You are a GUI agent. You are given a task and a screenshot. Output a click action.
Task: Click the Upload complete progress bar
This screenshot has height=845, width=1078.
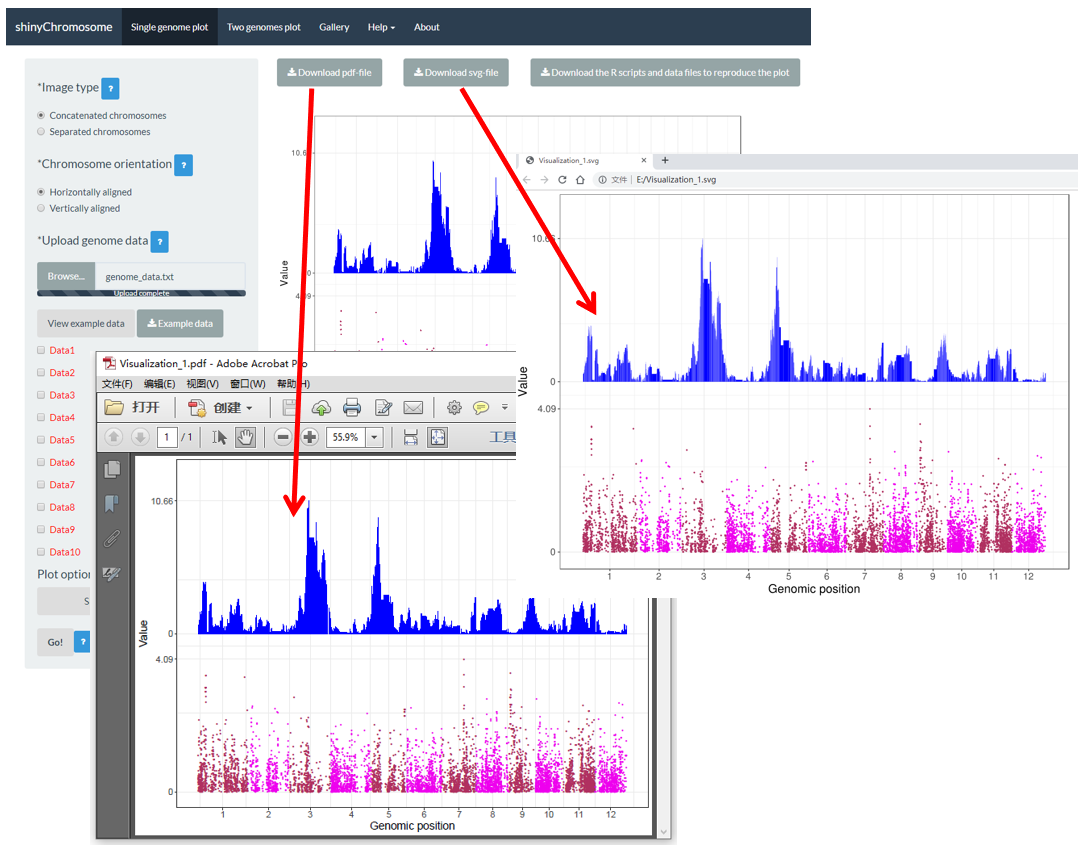click(141, 293)
